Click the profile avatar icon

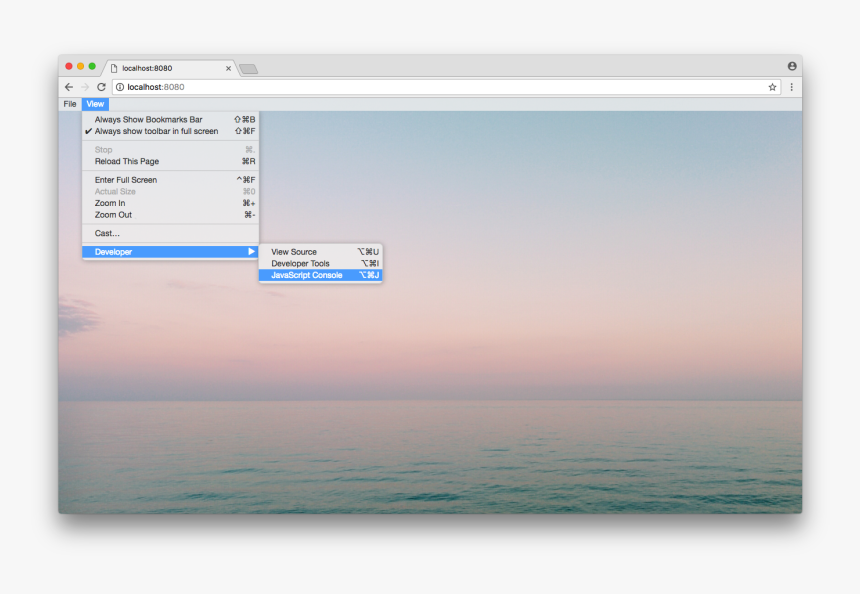(792, 65)
